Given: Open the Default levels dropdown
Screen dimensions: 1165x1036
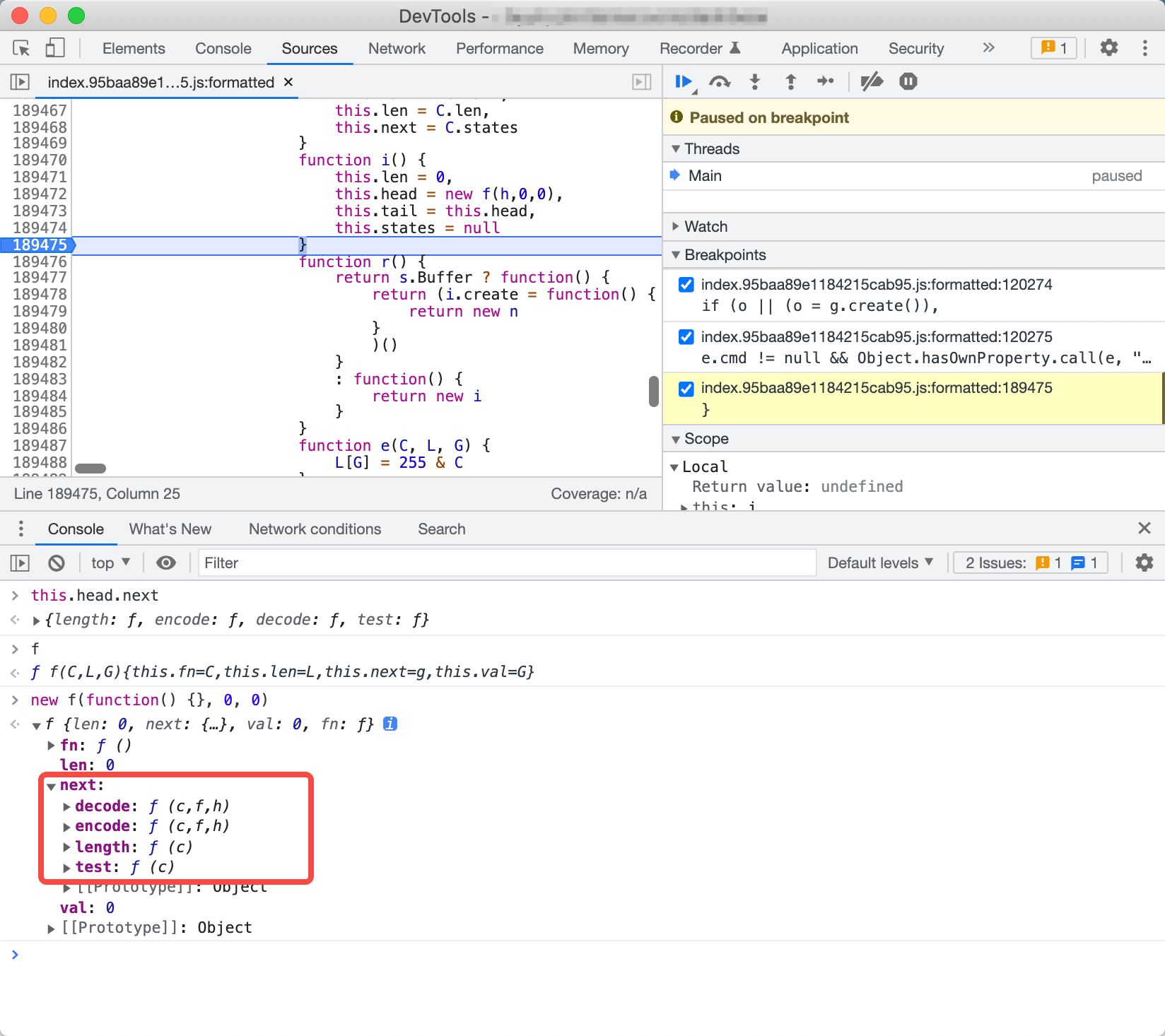Looking at the screenshot, I should point(880,563).
